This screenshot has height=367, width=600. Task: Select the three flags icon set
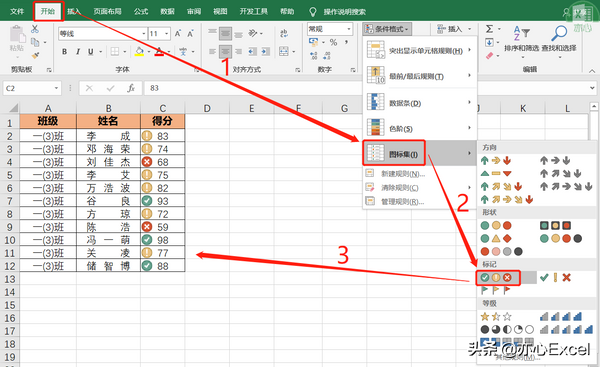coord(496,290)
